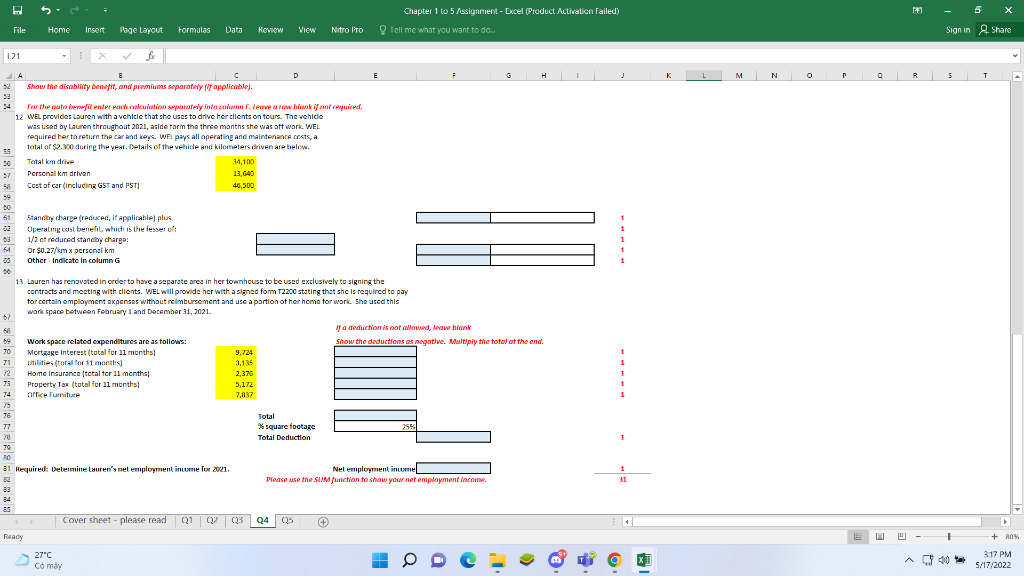Click the 25% square footage cell
The image size is (1024, 576).
[x=375, y=426]
